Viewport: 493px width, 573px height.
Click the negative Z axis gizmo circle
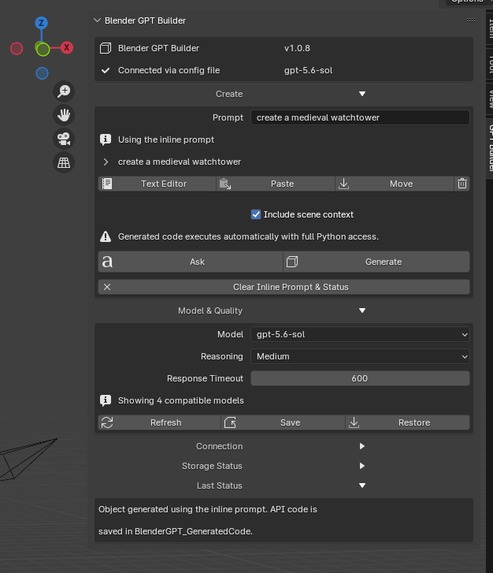pos(42,73)
